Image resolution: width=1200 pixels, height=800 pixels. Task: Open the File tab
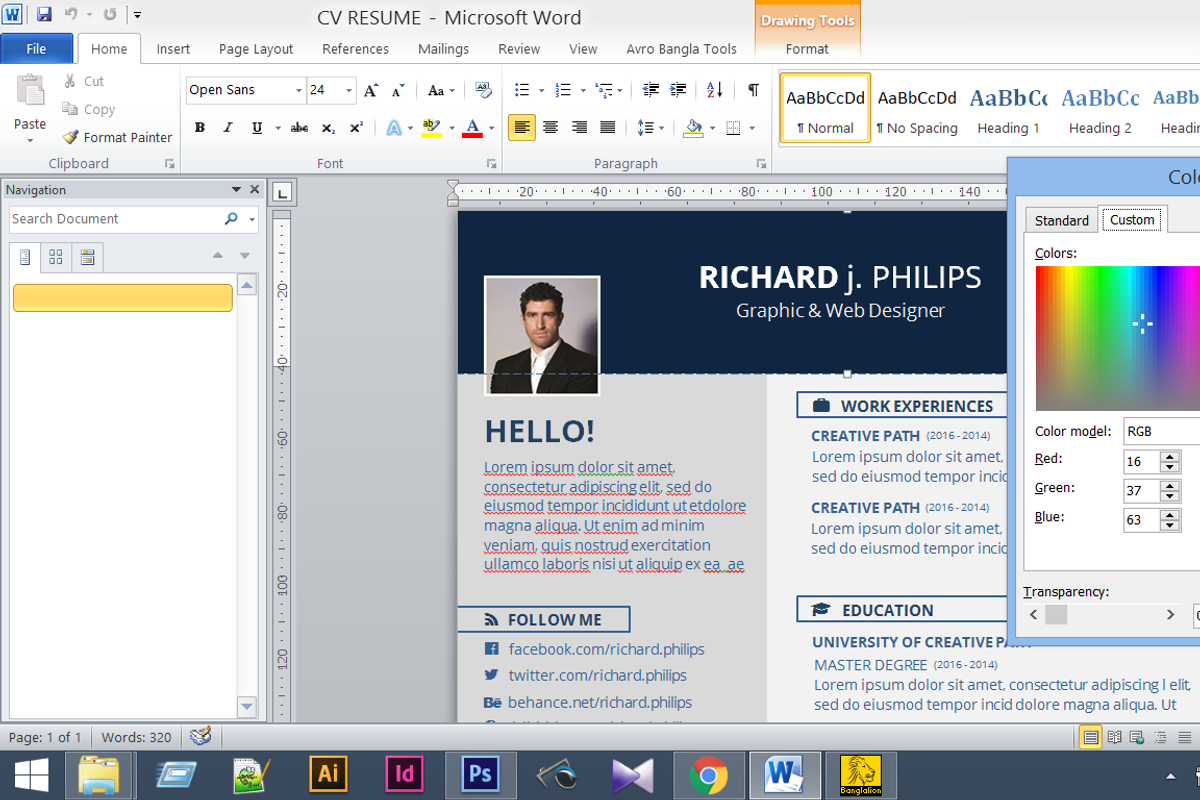click(x=36, y=48)
